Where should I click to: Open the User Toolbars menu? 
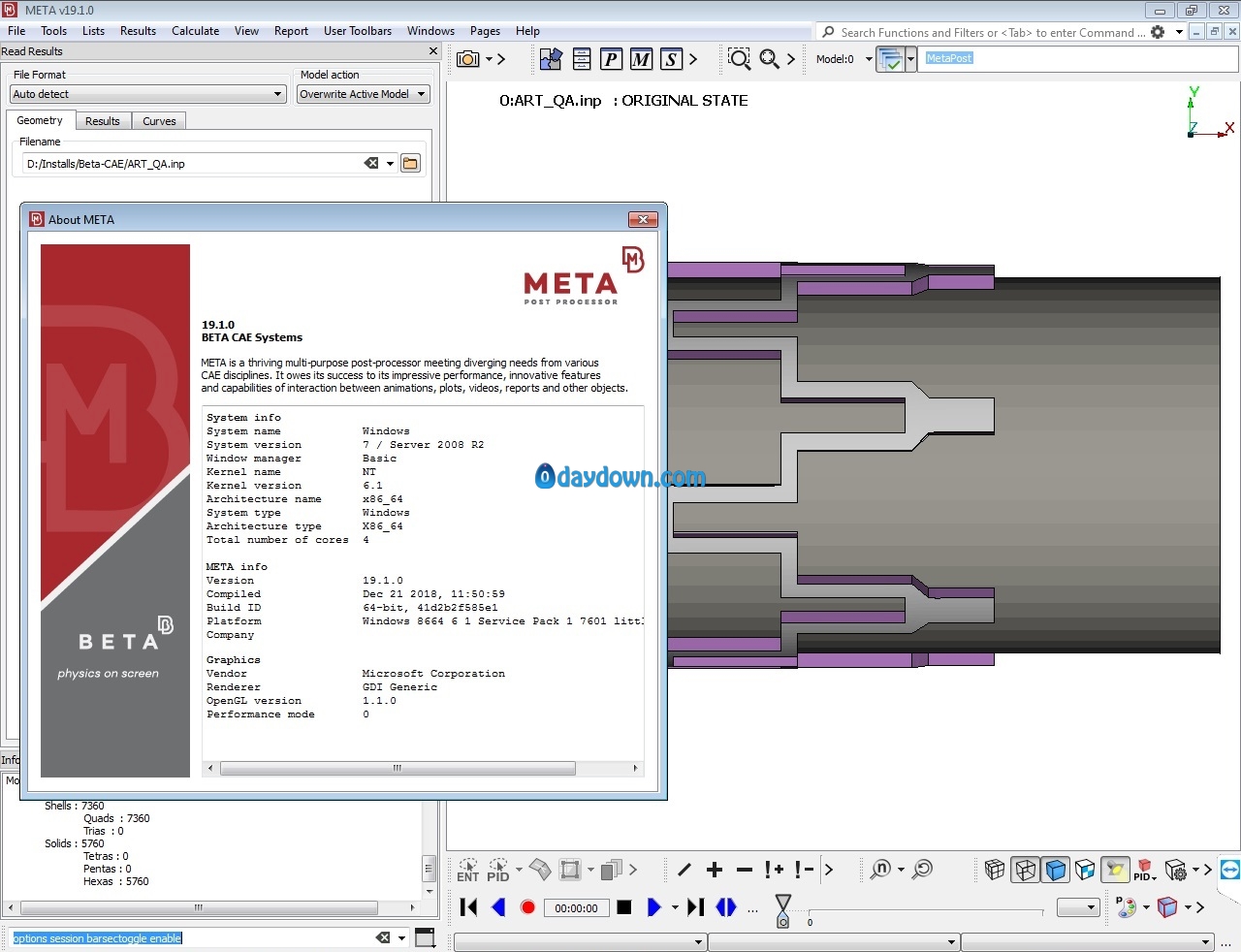358,31
